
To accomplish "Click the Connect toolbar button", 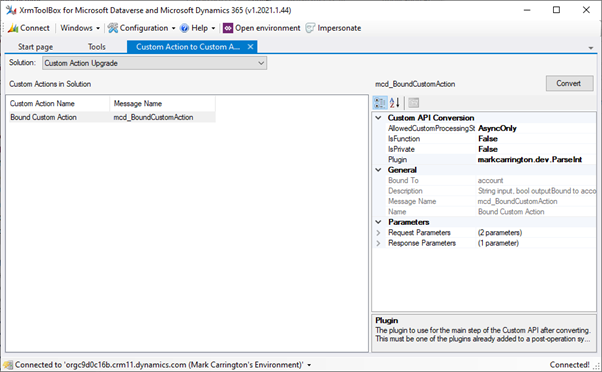I will click(29, 28).
